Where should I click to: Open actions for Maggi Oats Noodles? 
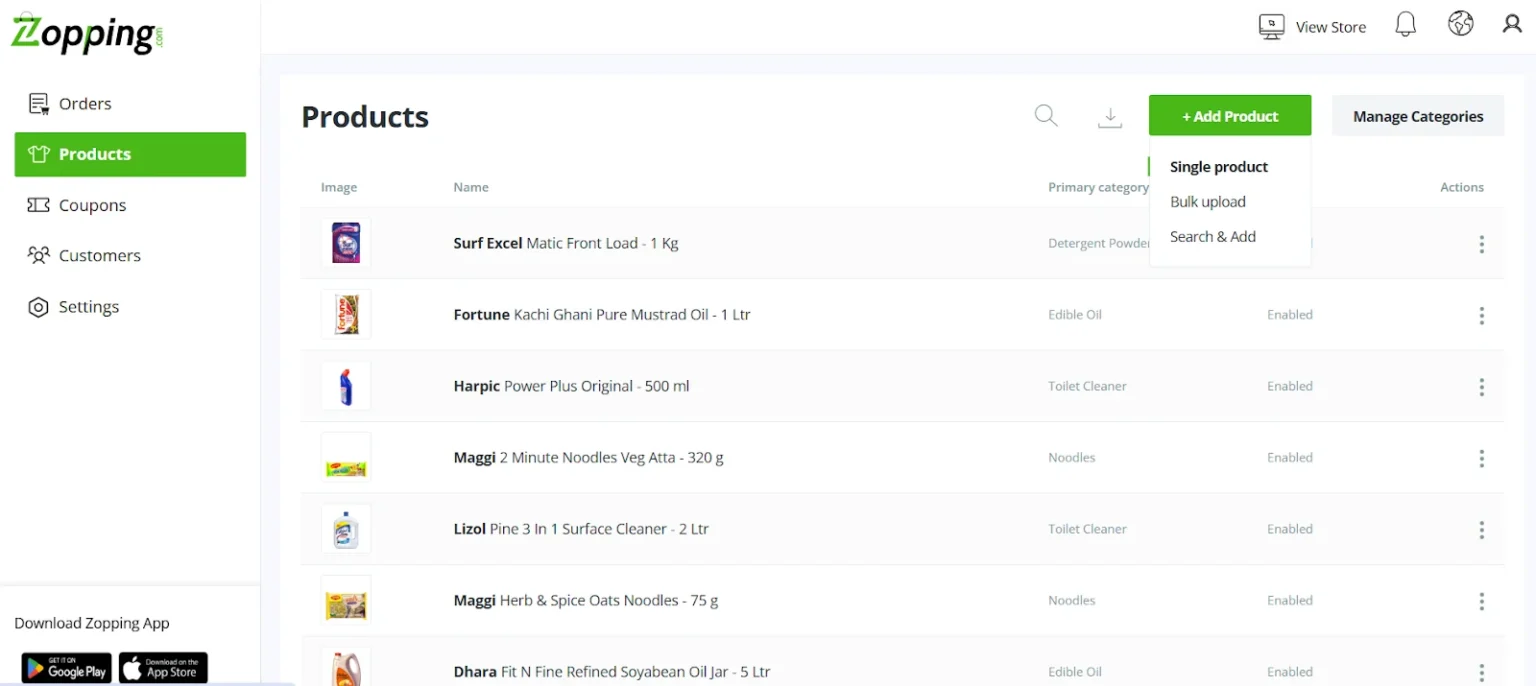pos(1481,602)
